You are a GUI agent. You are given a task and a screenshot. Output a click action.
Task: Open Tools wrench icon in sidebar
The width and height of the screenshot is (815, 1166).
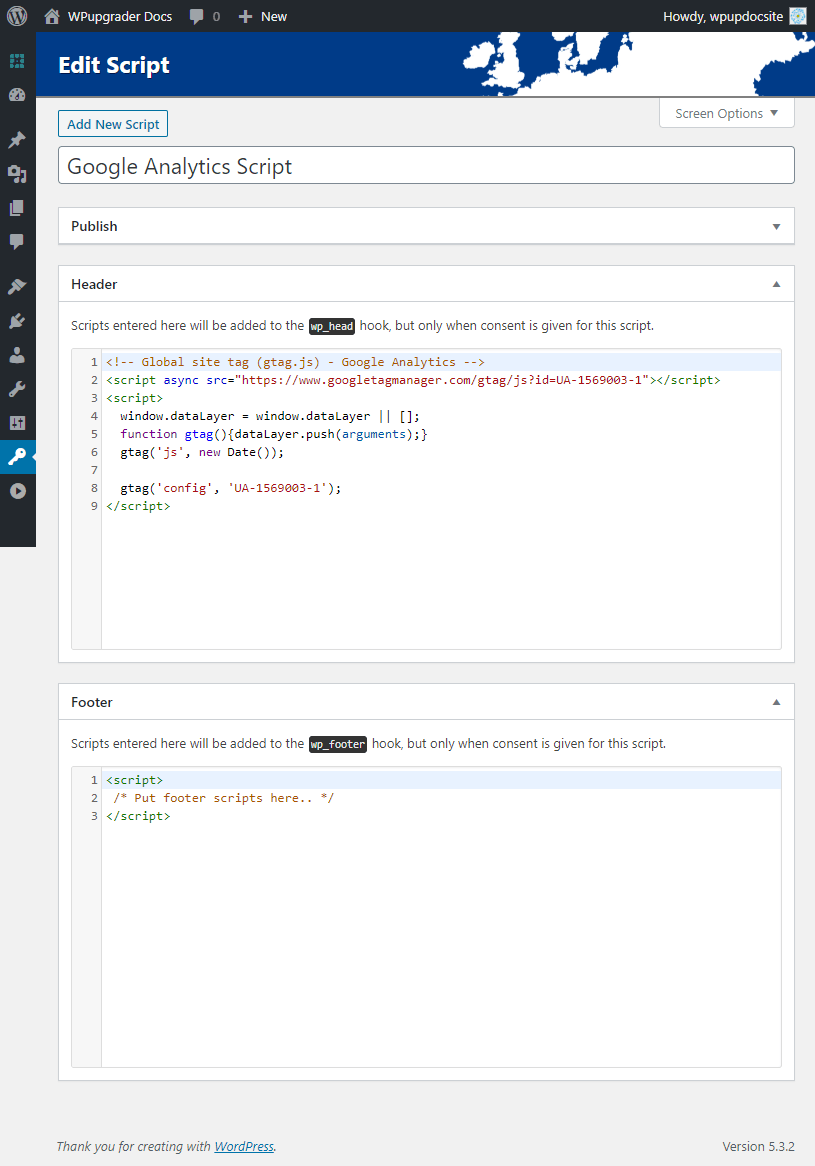pyautogui.click(x=17, y=389)
